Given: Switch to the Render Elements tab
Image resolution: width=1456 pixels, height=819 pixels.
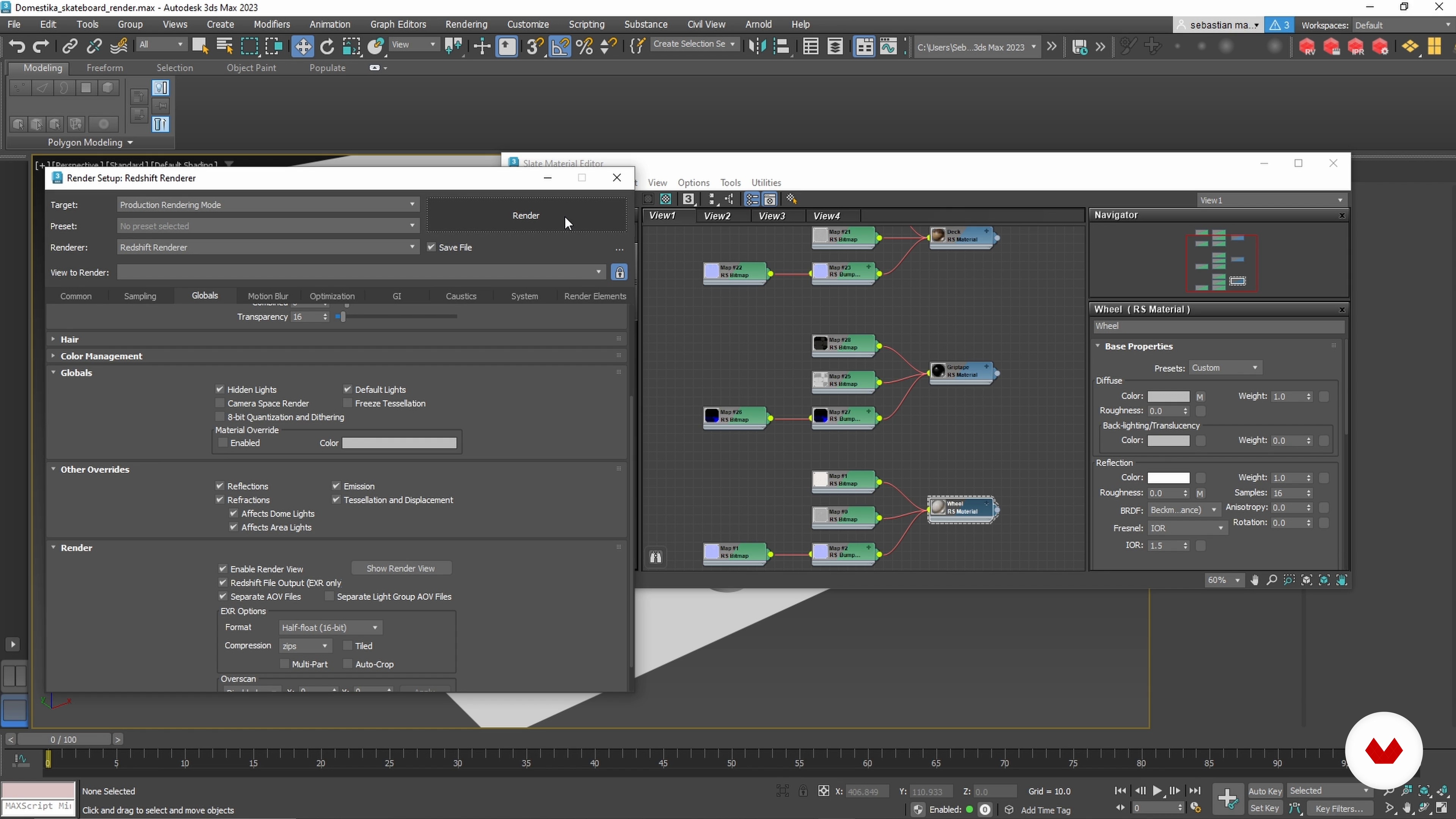Looking at the screenshot, I should pos(595,296).
